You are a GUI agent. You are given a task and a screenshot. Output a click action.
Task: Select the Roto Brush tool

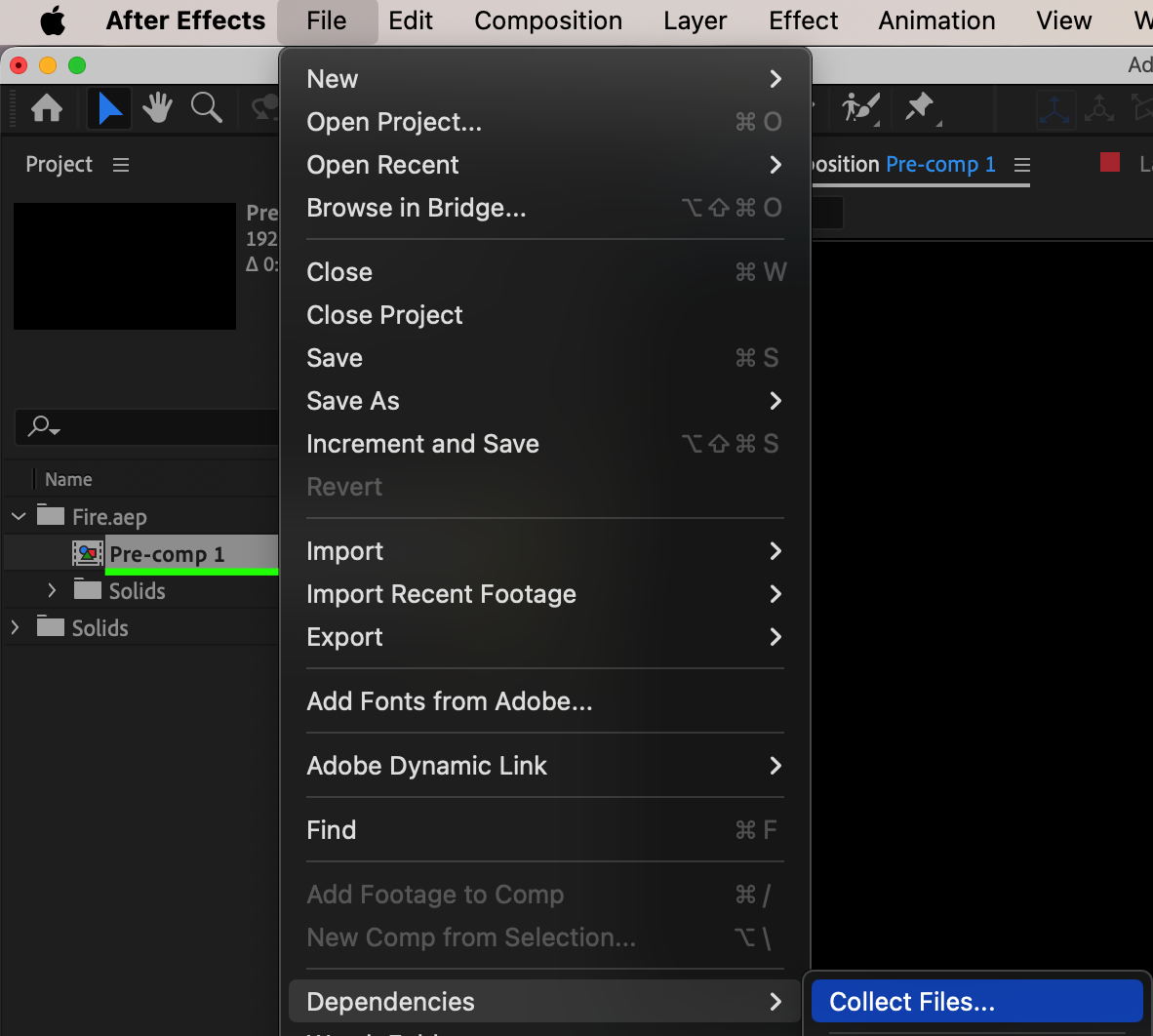pyautogui.click(x=861, y=108)
